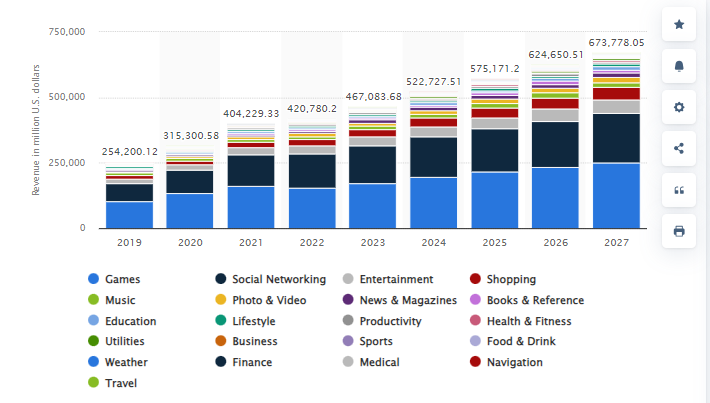Click total label 624,650.51
710x403 pixels.
556,55
